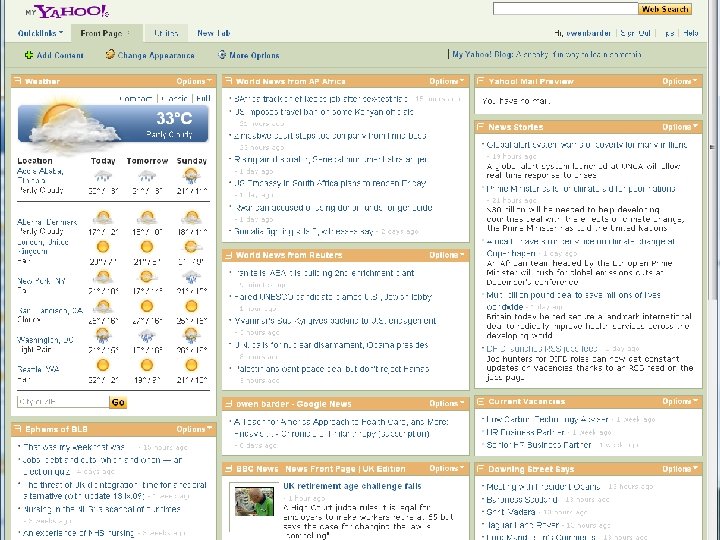720x540 pixels.
Task: Click Addis Ababa's Sunday weather icon
Action: [191, 175]
